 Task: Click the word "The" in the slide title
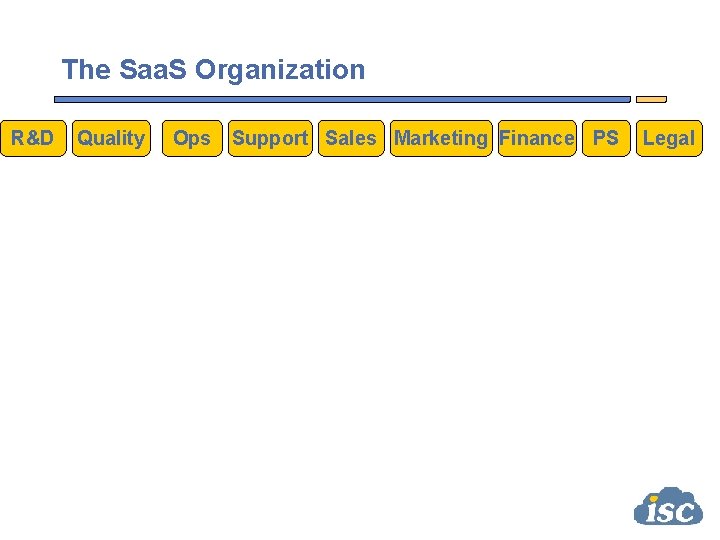[x=86, y=70]
